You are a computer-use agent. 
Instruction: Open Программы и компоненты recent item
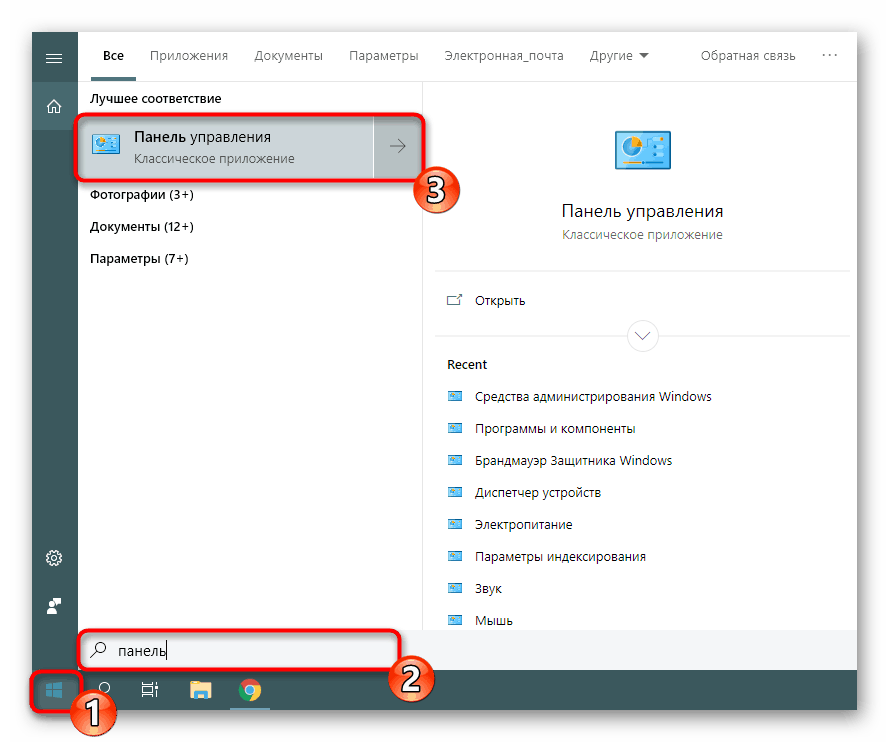(555, 429)
